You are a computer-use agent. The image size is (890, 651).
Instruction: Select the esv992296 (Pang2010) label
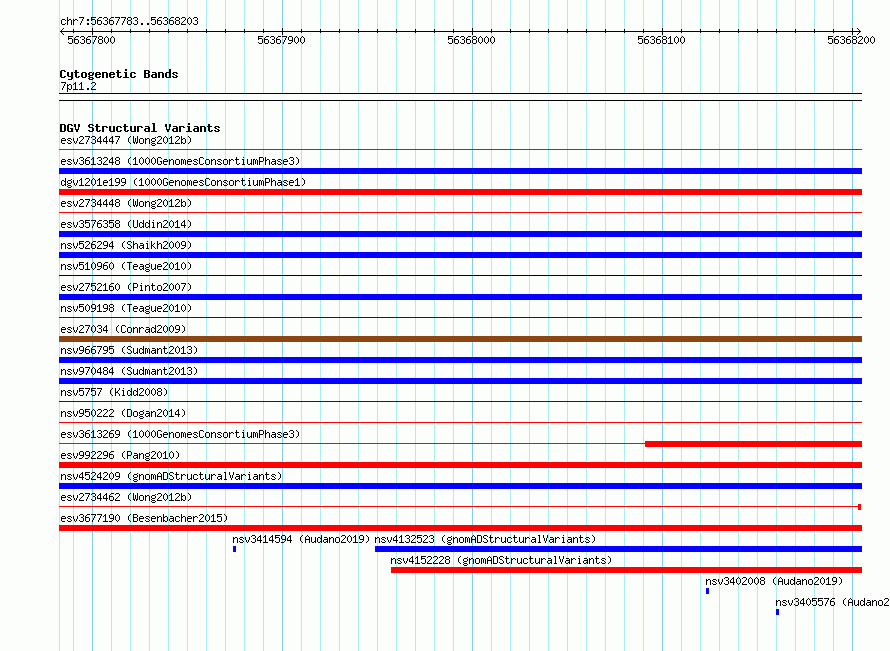pos(120,455)
